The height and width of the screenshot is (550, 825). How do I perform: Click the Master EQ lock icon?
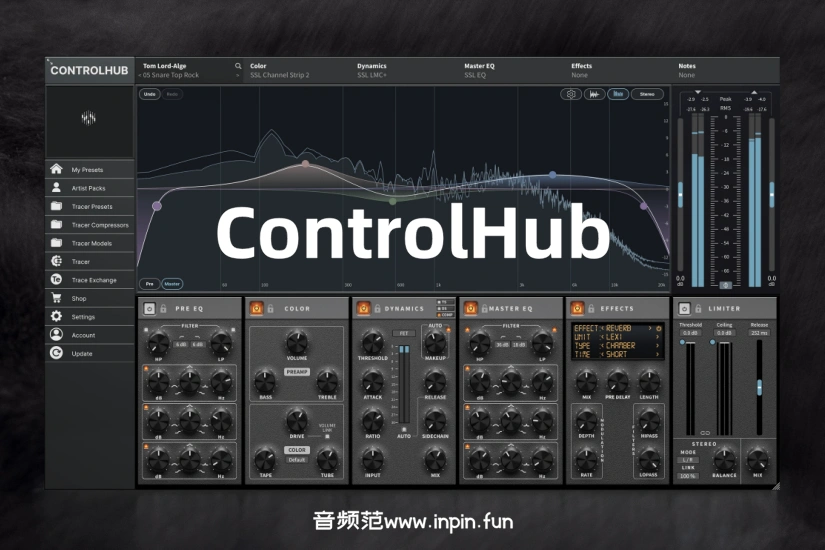click(x=484, y=308)
